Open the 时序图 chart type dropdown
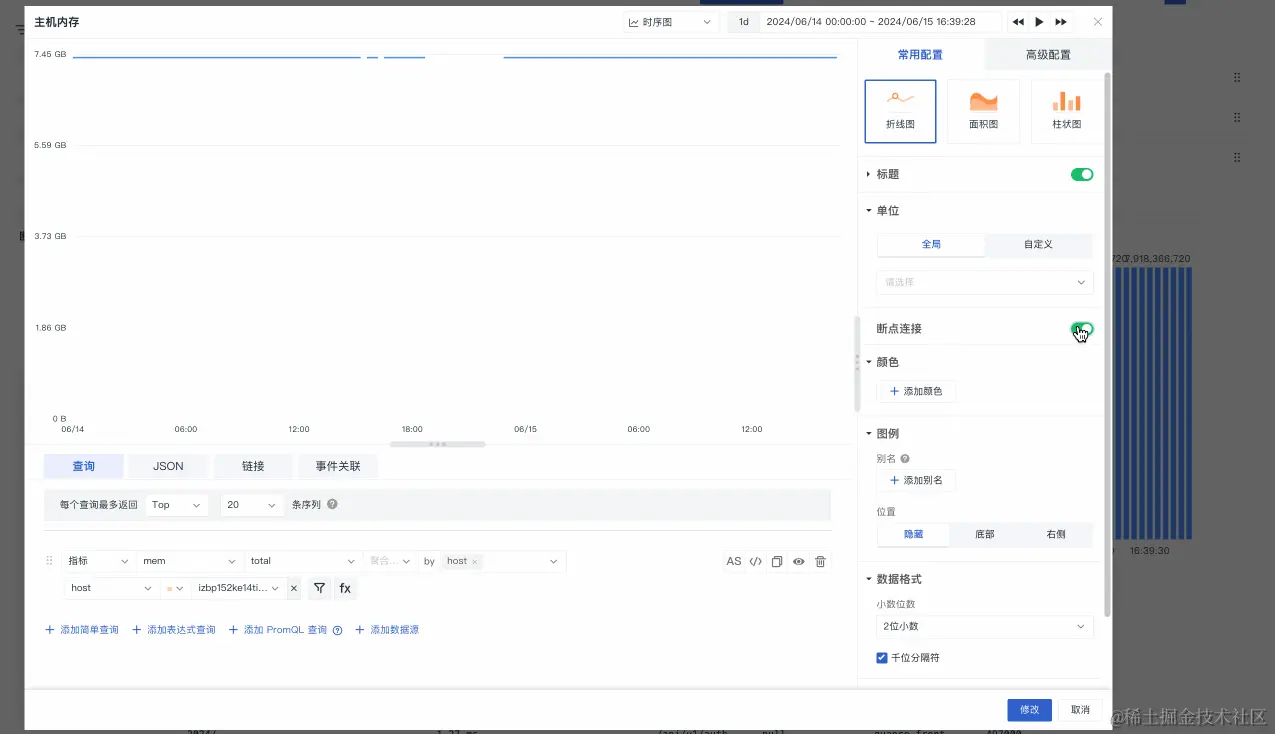The width and height of the screenshot is (1275, 734). (670, 22)
